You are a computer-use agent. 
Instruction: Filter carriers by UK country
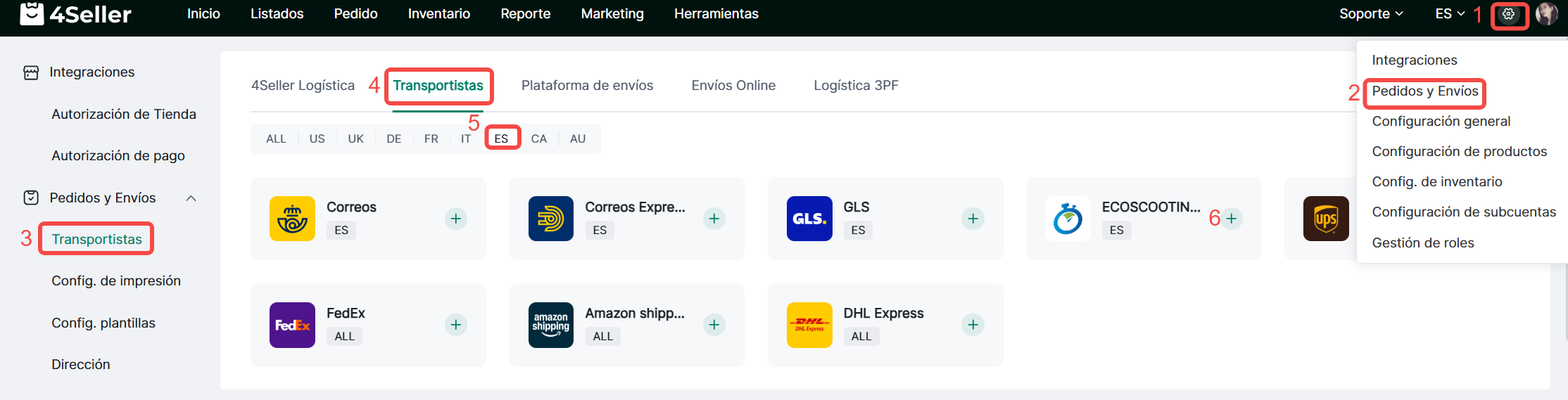pos(355,138)
